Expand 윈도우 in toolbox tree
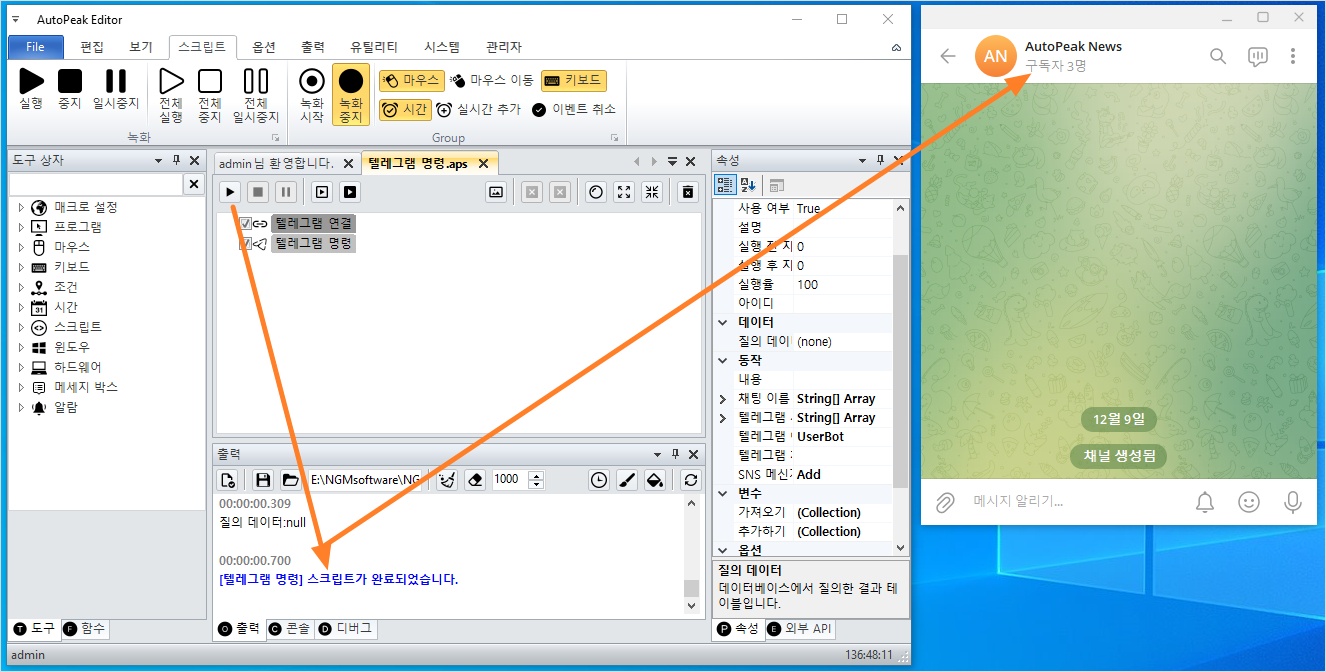This screenshot has height=672, width=1326. pyautogui.click(x=21, y=347)
